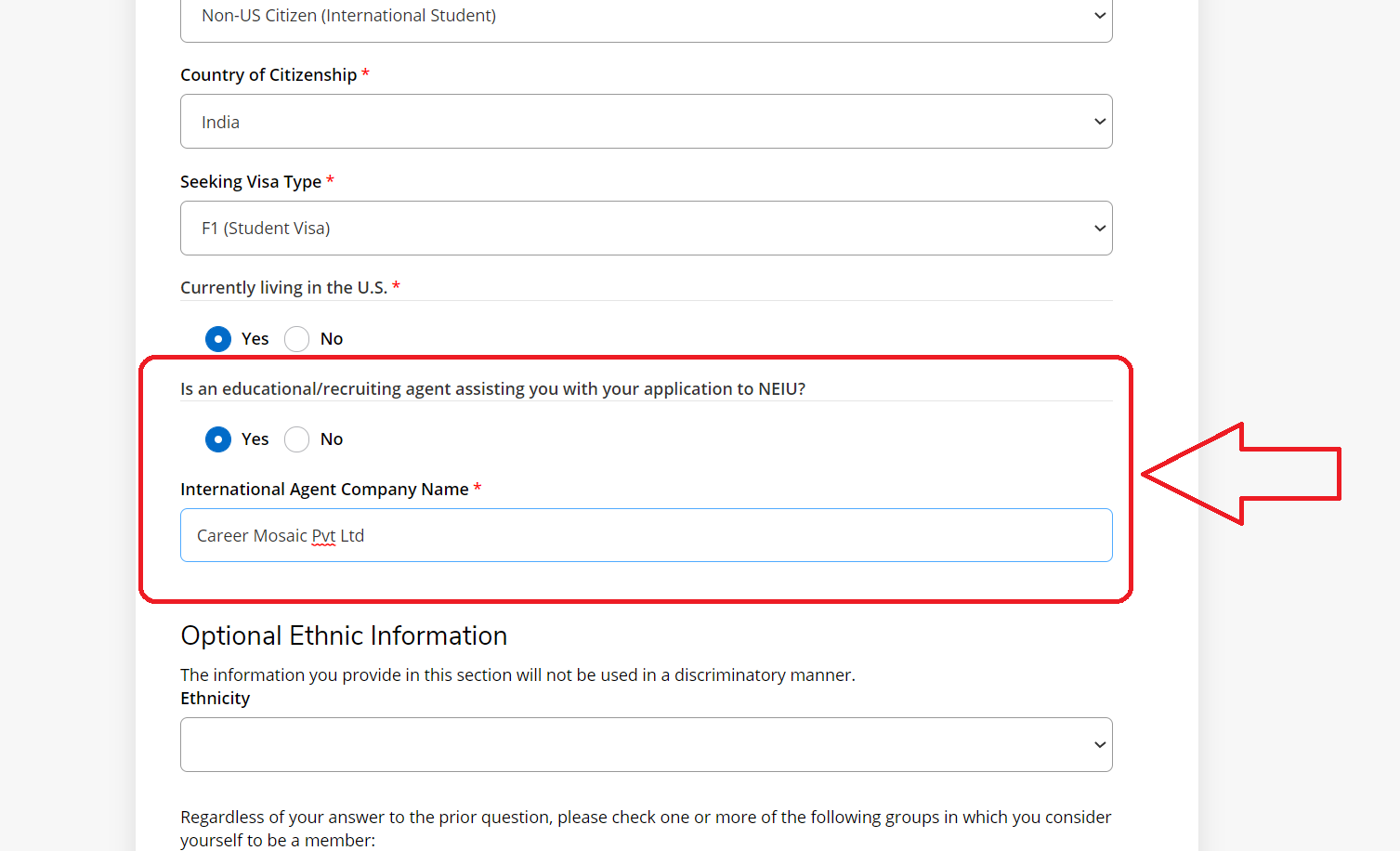Viewport: 1400px width, 851px height.
Task: Open the Country of Citizenship dropdown
Action: (647, 122)
